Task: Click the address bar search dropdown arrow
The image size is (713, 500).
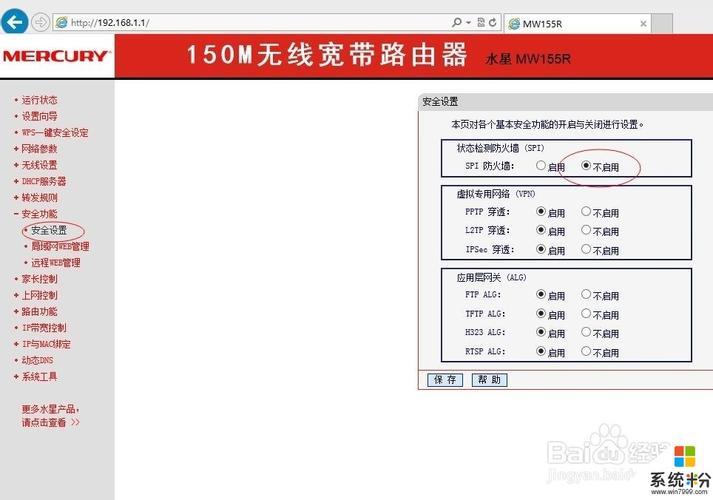Action: (468, 22)
